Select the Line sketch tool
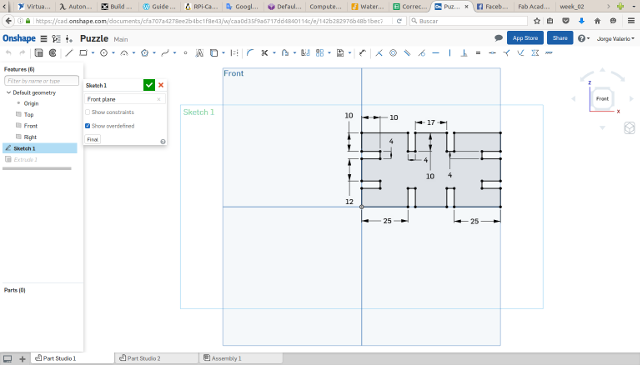Viewport: 640px width, 365px height. 69,53
